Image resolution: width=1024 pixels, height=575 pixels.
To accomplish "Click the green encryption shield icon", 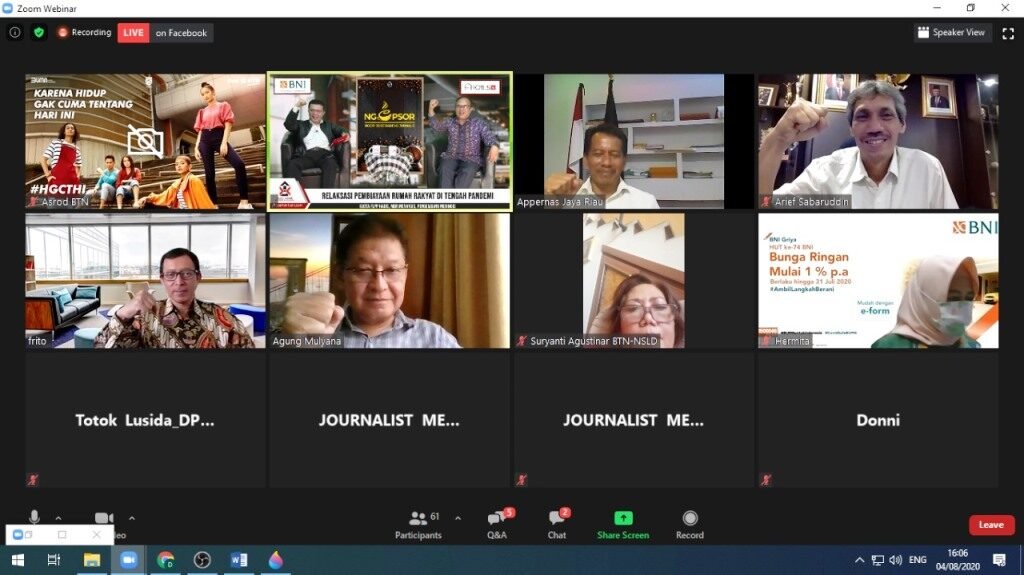I will (39, 32).
